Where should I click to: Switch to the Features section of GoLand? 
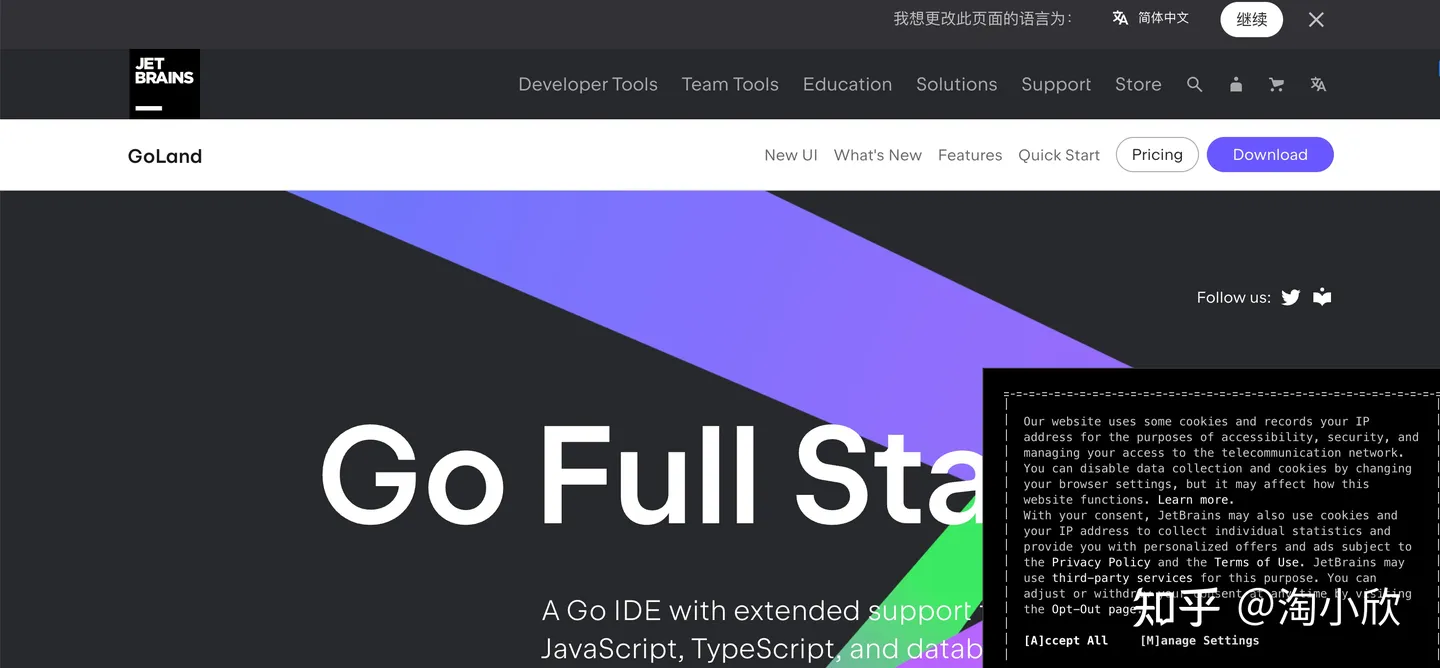pyautogui.click(x=969, y=154)
